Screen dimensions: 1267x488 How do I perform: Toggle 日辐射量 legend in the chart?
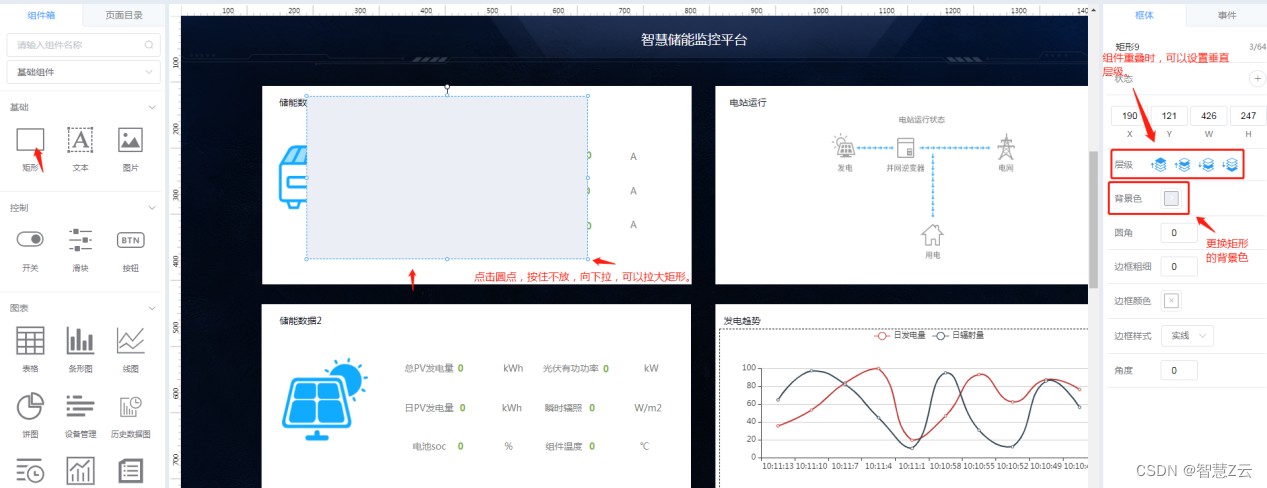(x=958, y=336)
